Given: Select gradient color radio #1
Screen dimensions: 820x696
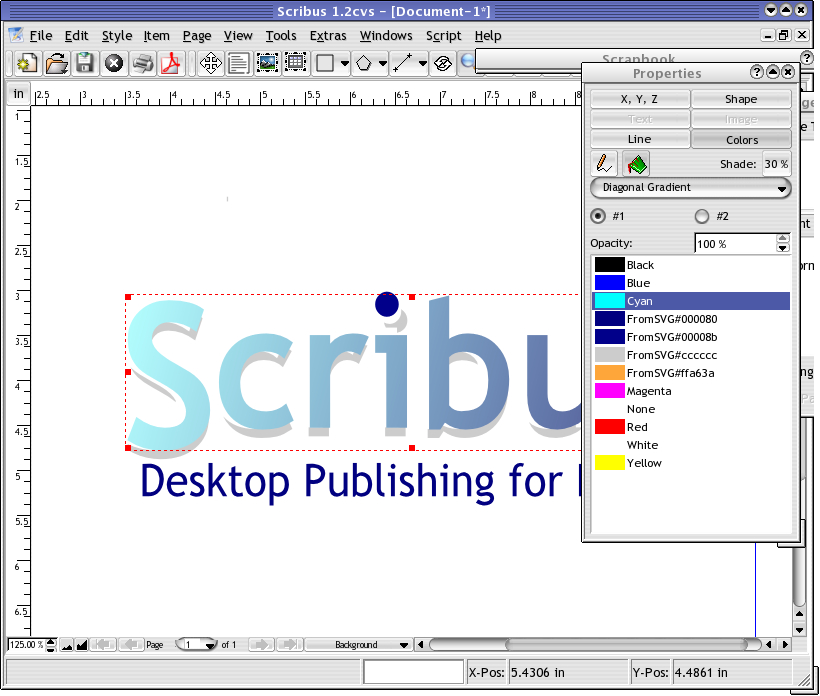Looking at the screenshot, I should [x=598, y=216].
